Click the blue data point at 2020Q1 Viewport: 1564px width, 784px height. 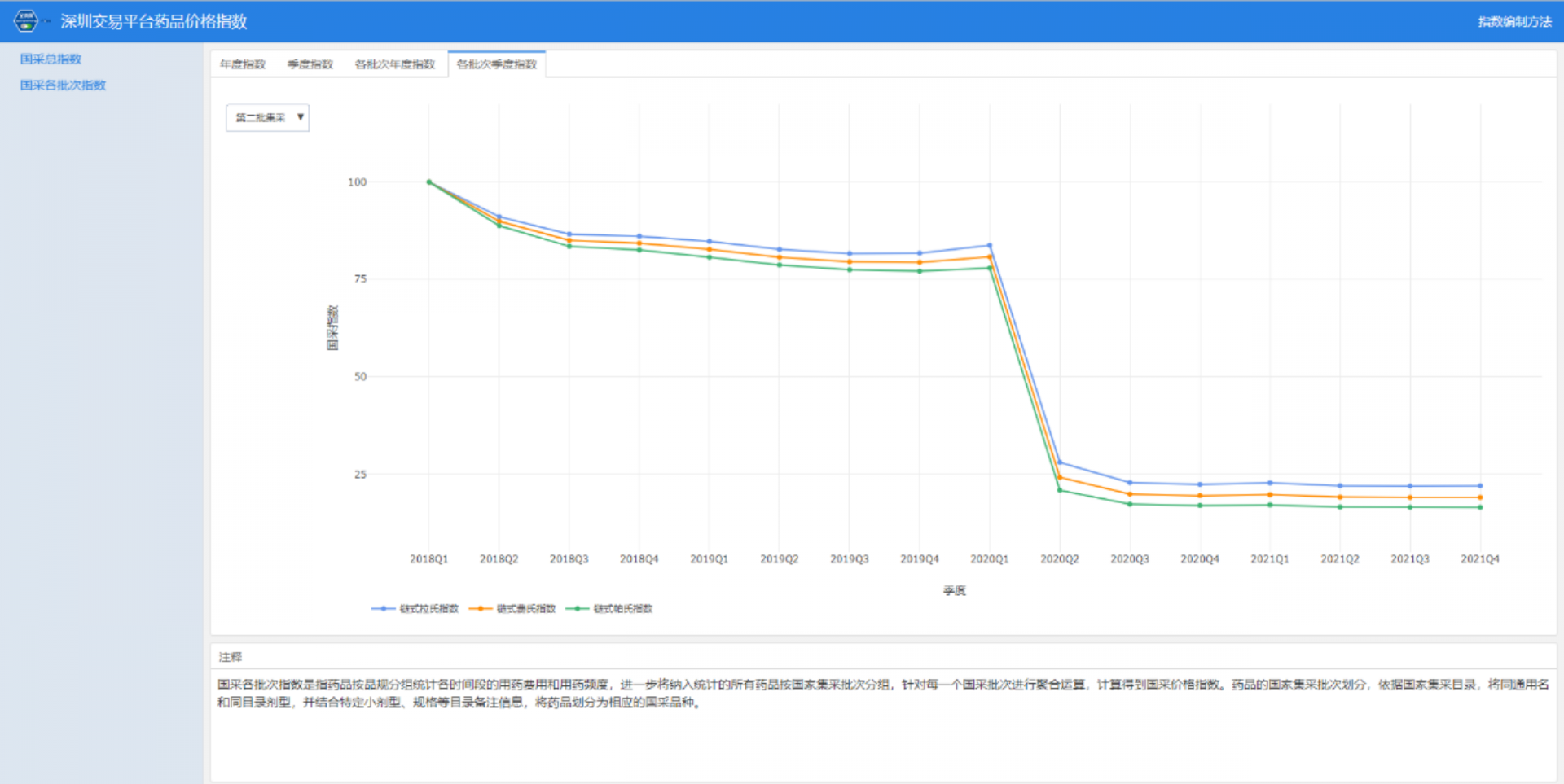(x=990, y=245)
